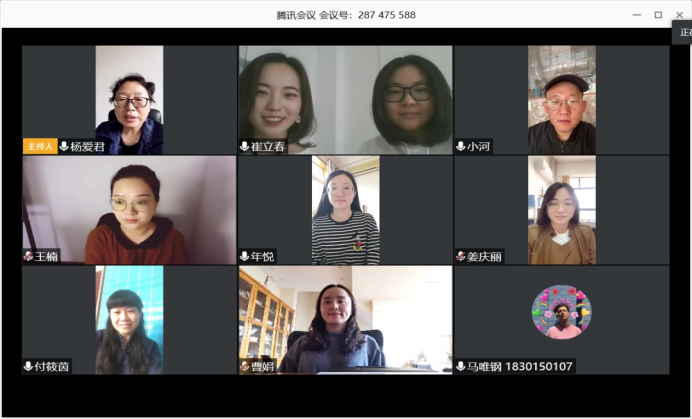Viewport: 692px width, 419px height.
Task: Select 年悦's striped-shirt video tile
Action: coord(346,210)
